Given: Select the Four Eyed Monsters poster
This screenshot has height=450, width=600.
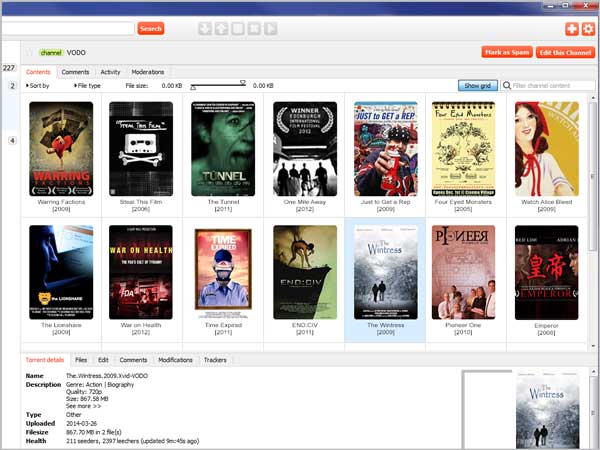Looking at the screenshot, I should [463, 149].
